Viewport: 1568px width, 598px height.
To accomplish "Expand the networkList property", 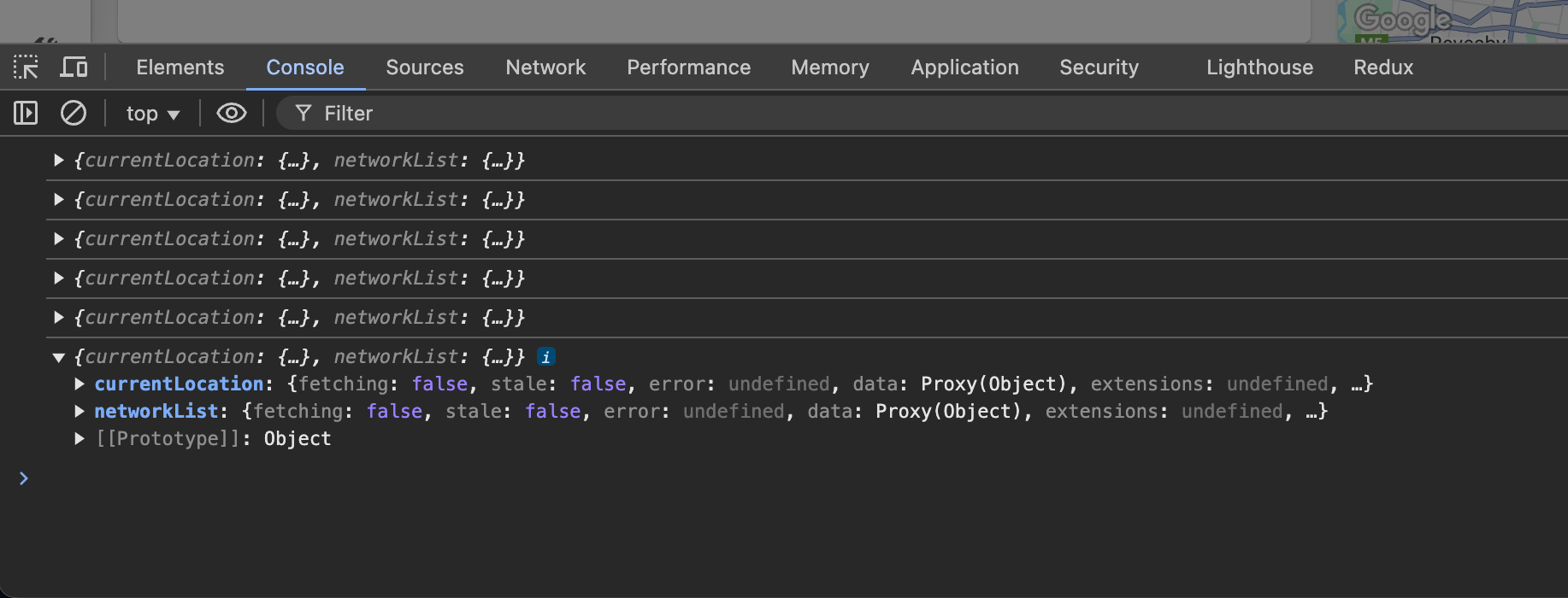I will pyautogui.click(x=80, y=412).
